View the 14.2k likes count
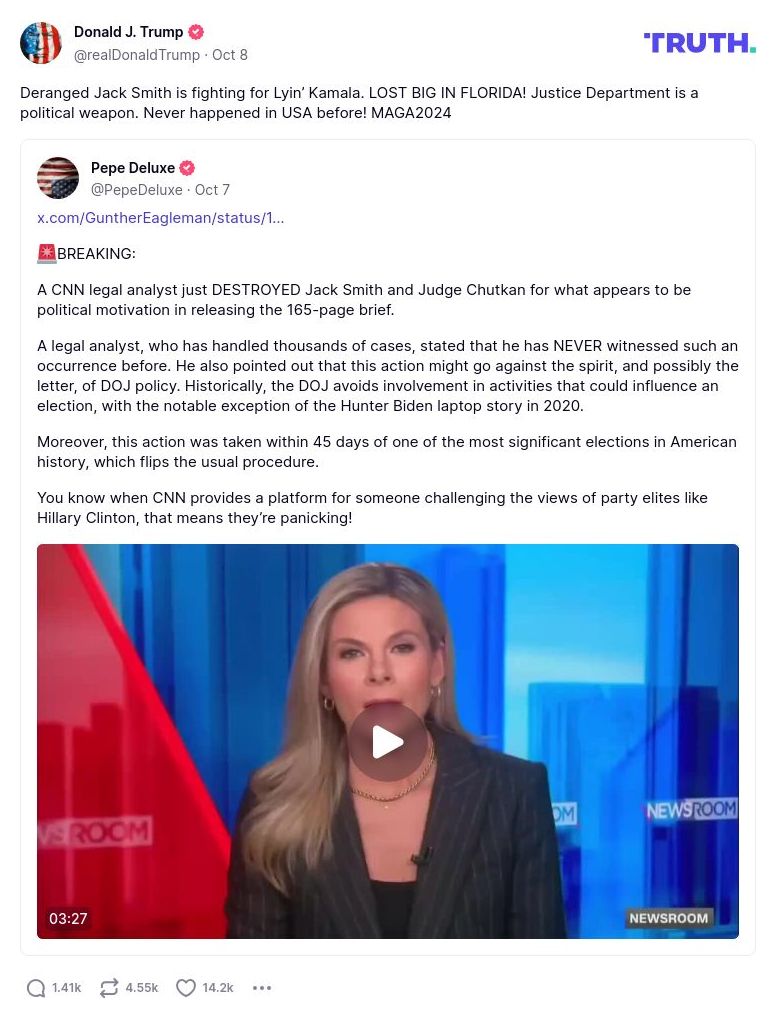 tap(217, 987)
